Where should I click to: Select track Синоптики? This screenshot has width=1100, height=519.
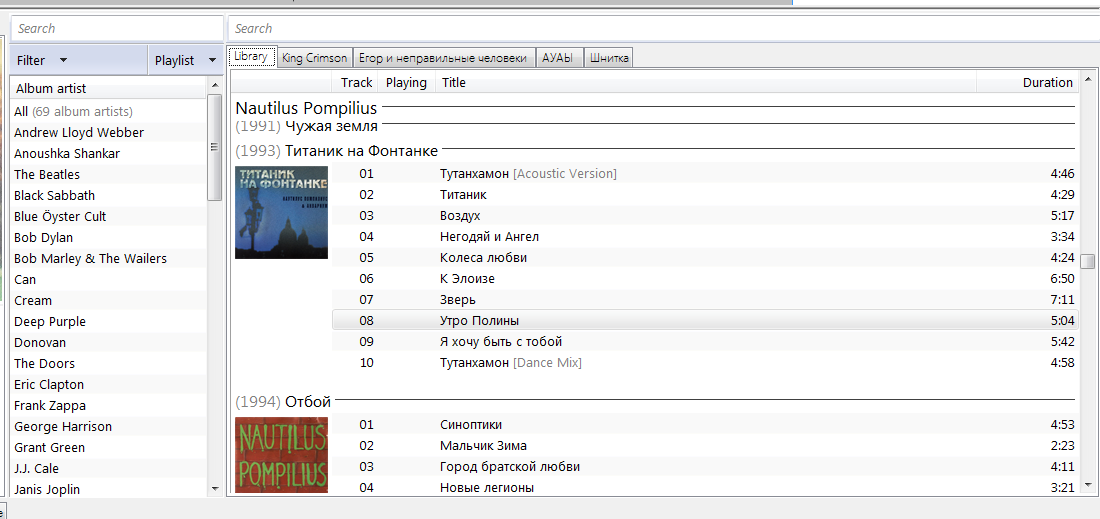(705, 424)
